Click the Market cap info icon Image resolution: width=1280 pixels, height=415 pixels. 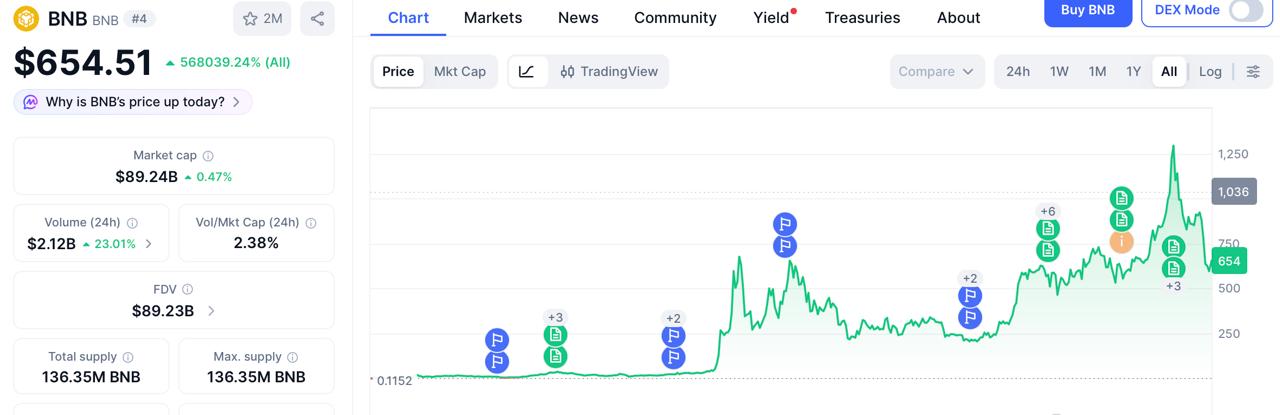click(208, 156)
